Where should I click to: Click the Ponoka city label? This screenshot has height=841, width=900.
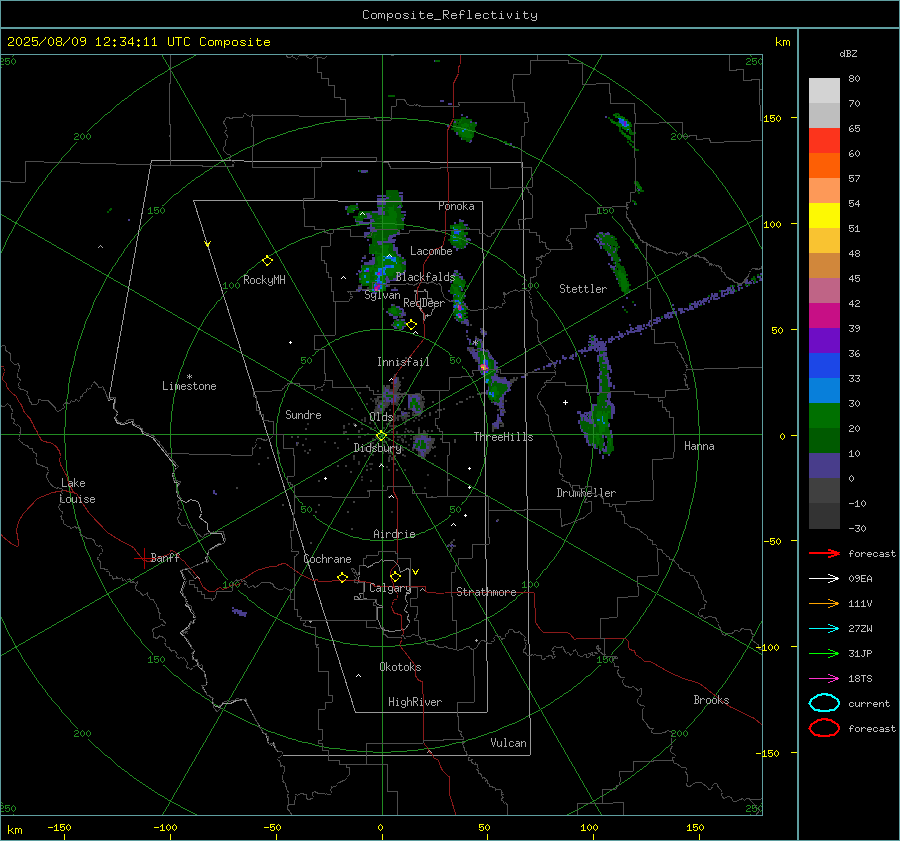tap(456, 206)
